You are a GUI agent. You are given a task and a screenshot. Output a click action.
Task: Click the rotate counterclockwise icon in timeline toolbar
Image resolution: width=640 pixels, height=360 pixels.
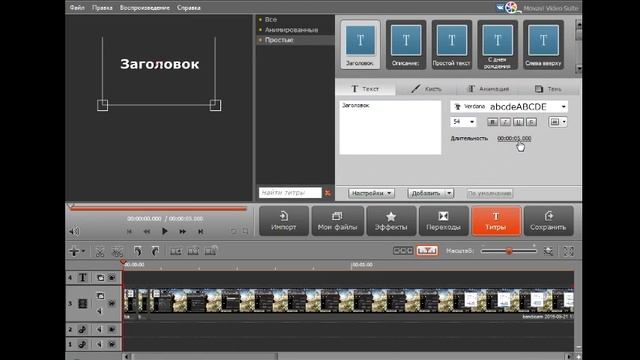point(138,251)
